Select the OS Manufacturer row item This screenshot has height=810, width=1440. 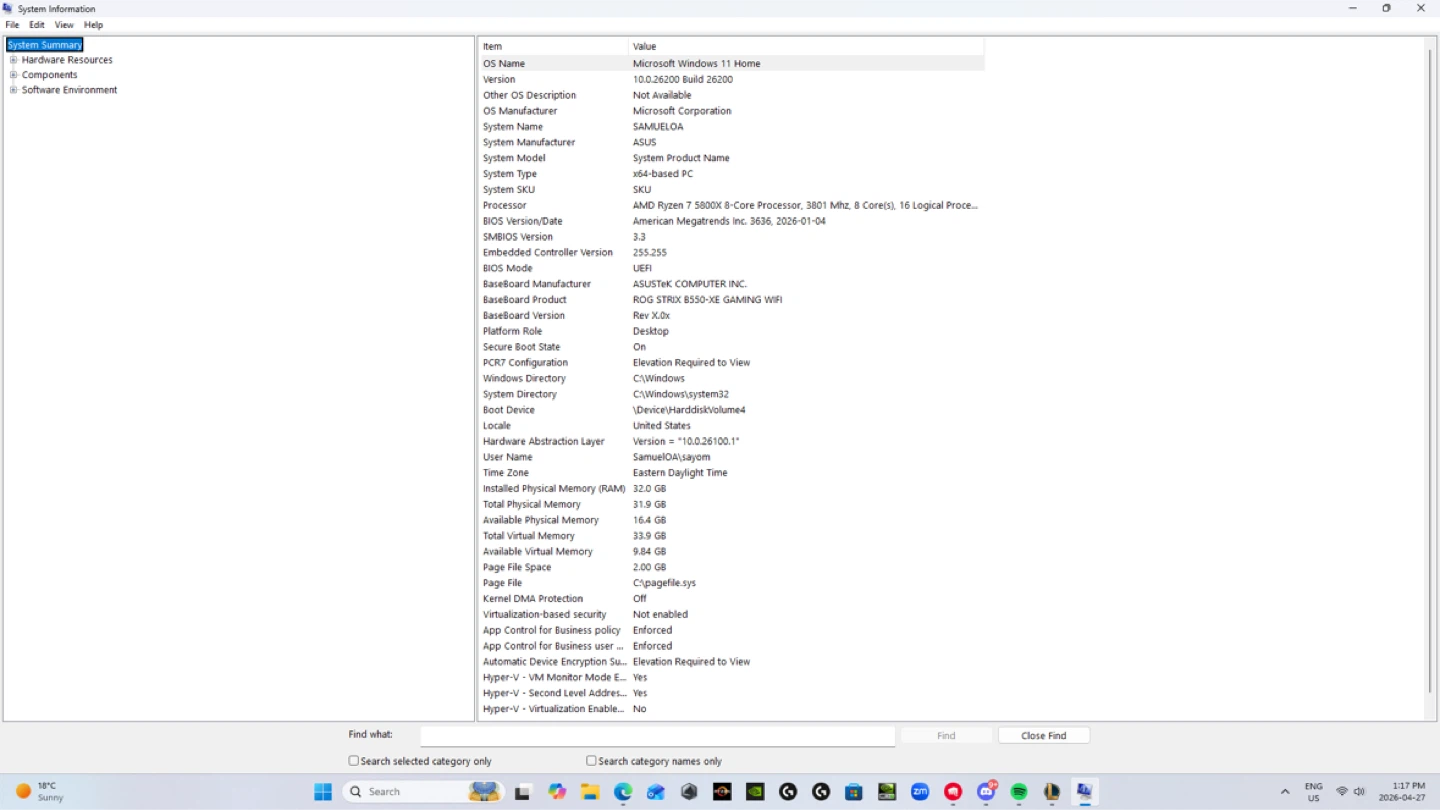click(520, 111)
